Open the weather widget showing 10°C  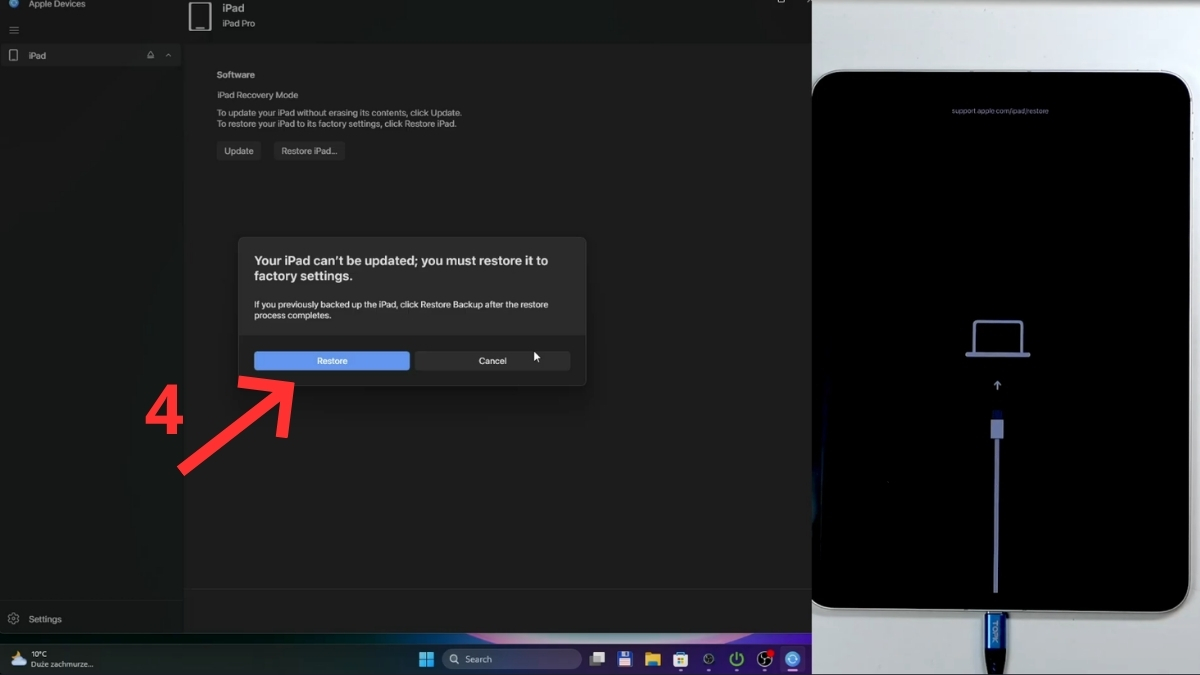click(x=52, y=659)
